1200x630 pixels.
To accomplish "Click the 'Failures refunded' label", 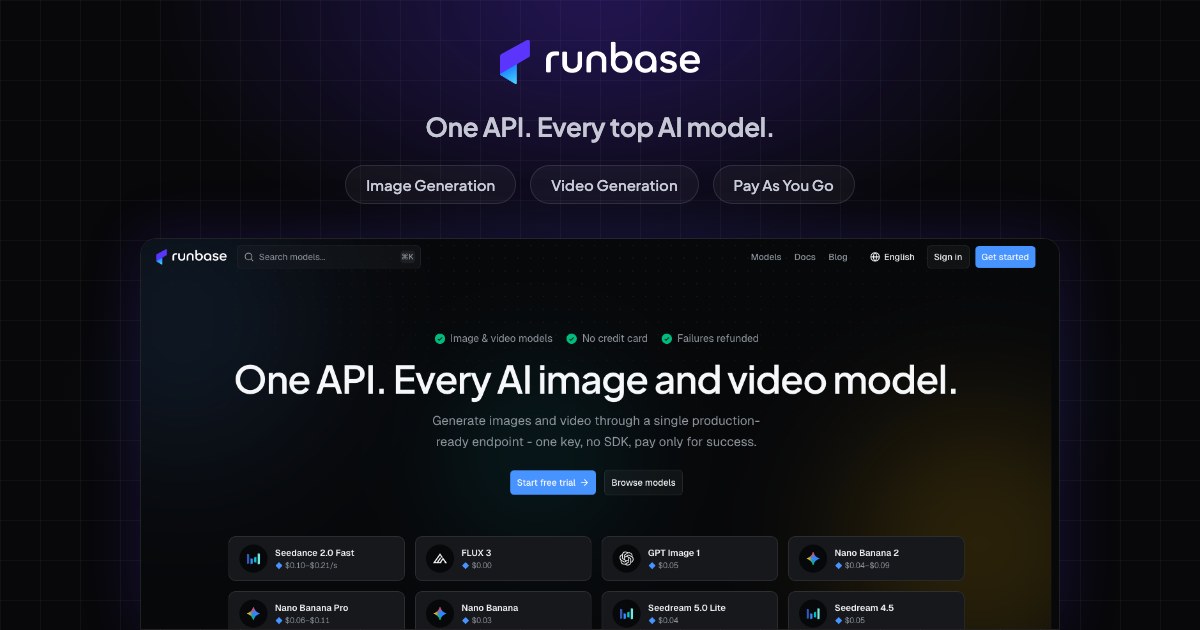I will [718, 339].
